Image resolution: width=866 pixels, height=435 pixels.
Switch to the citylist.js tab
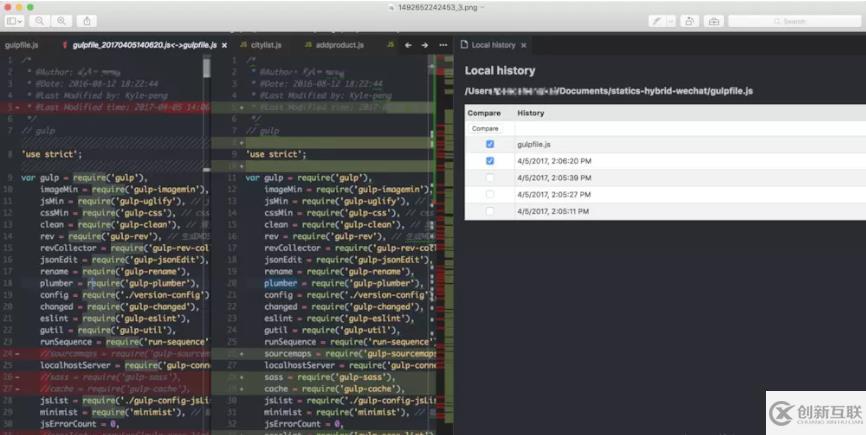[266, 45]
